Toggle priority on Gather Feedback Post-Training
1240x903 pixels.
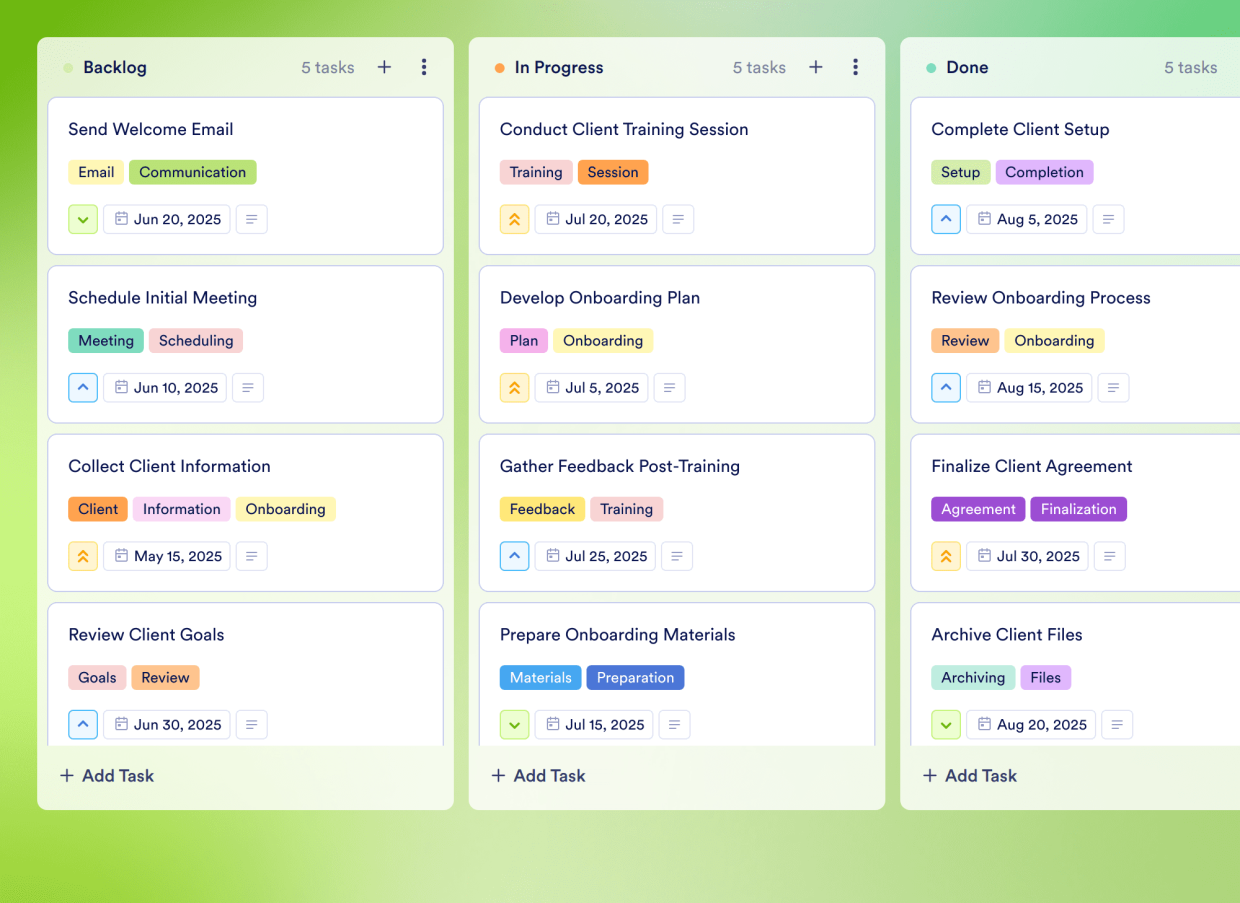(x=514, y=556)
